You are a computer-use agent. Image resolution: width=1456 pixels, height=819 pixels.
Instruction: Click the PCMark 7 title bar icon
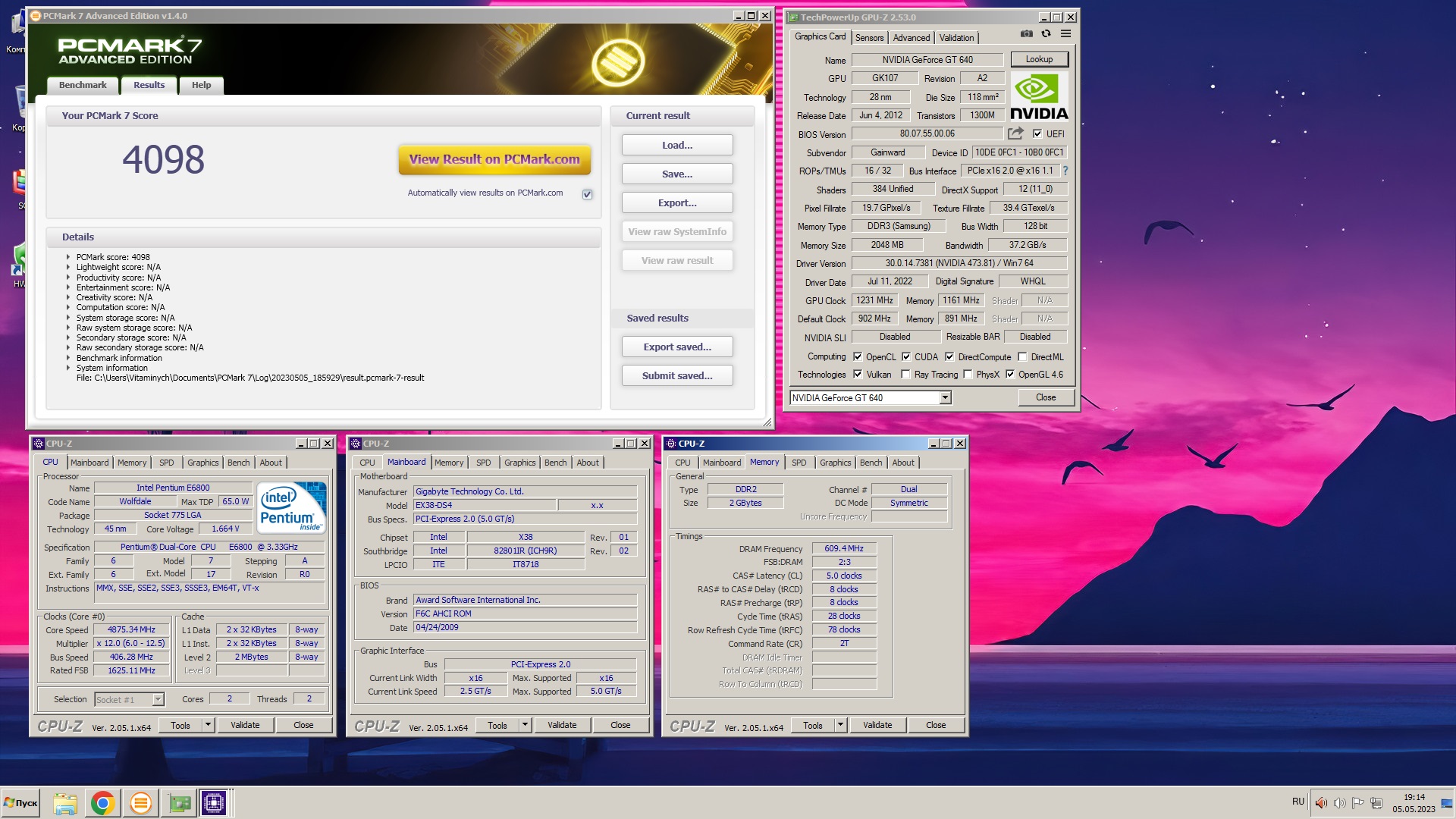tap(35, 15)
